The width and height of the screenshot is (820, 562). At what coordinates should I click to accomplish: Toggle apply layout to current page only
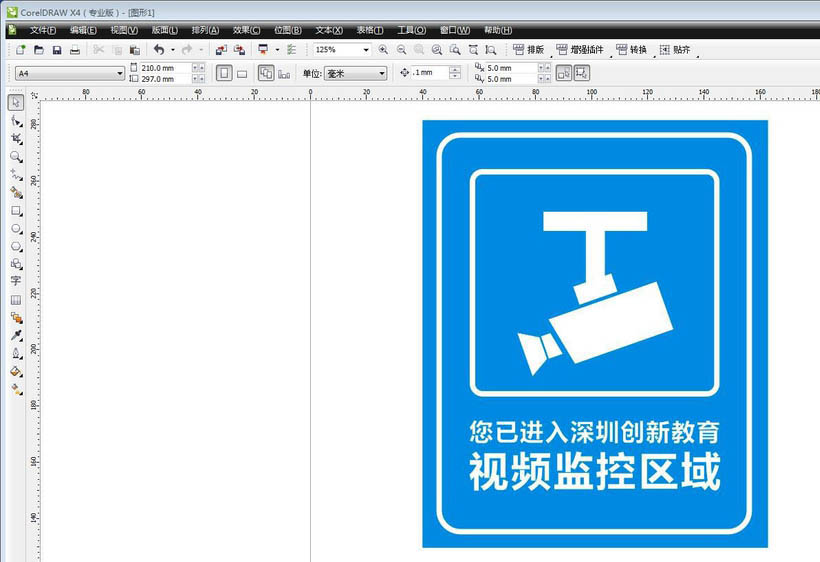[x=284, y=74]
